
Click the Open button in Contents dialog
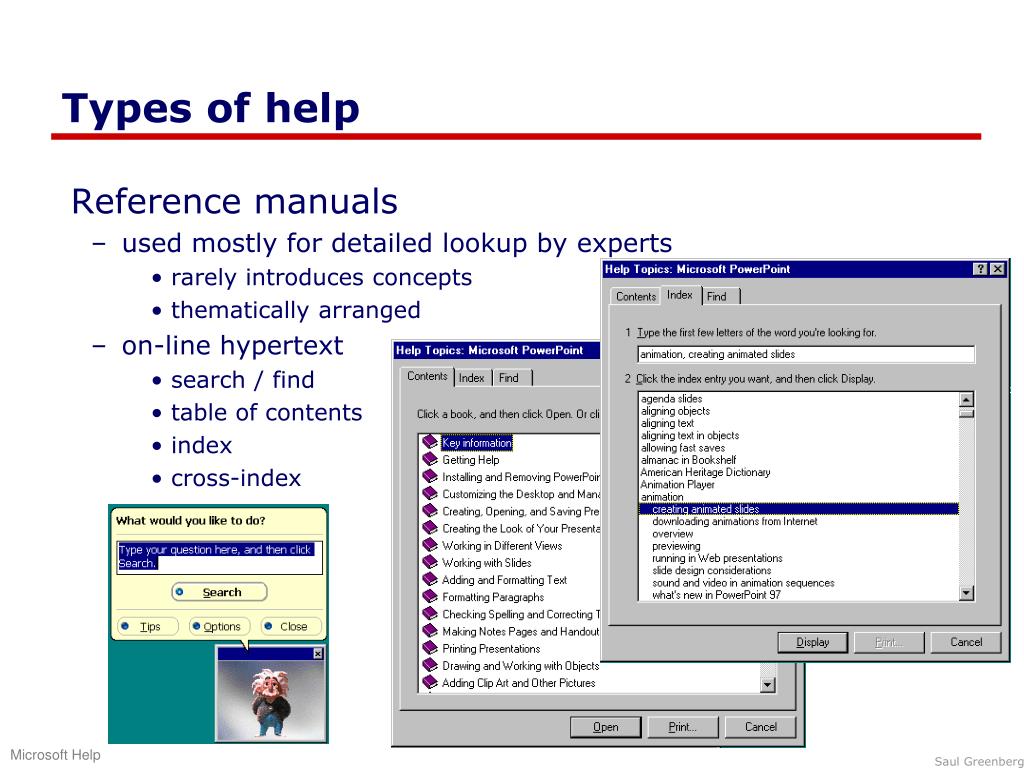(x=605, y=727)
